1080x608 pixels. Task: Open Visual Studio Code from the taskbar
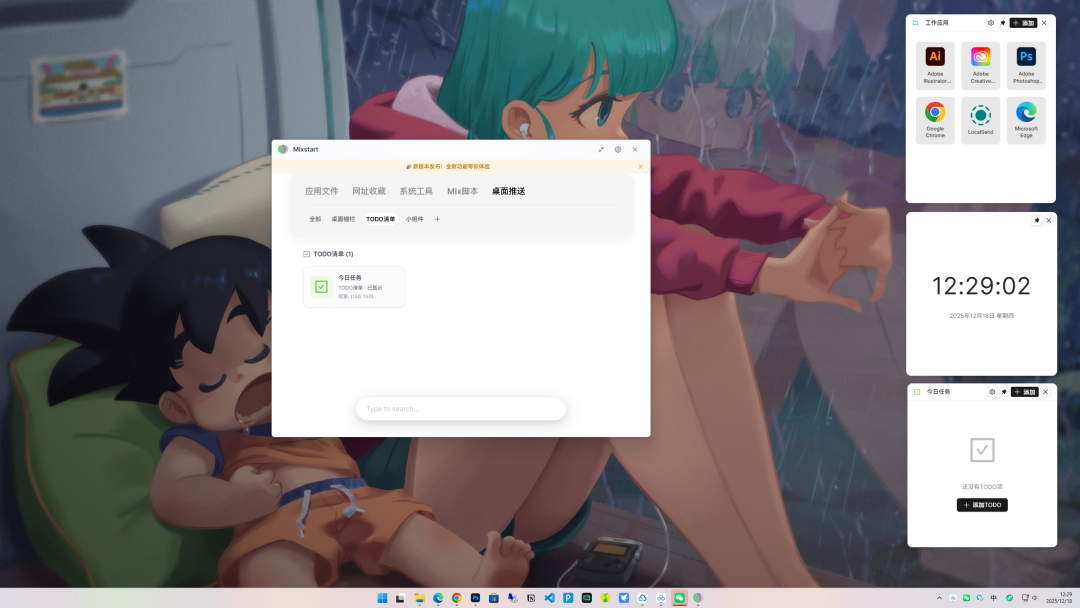click(548, 598)
